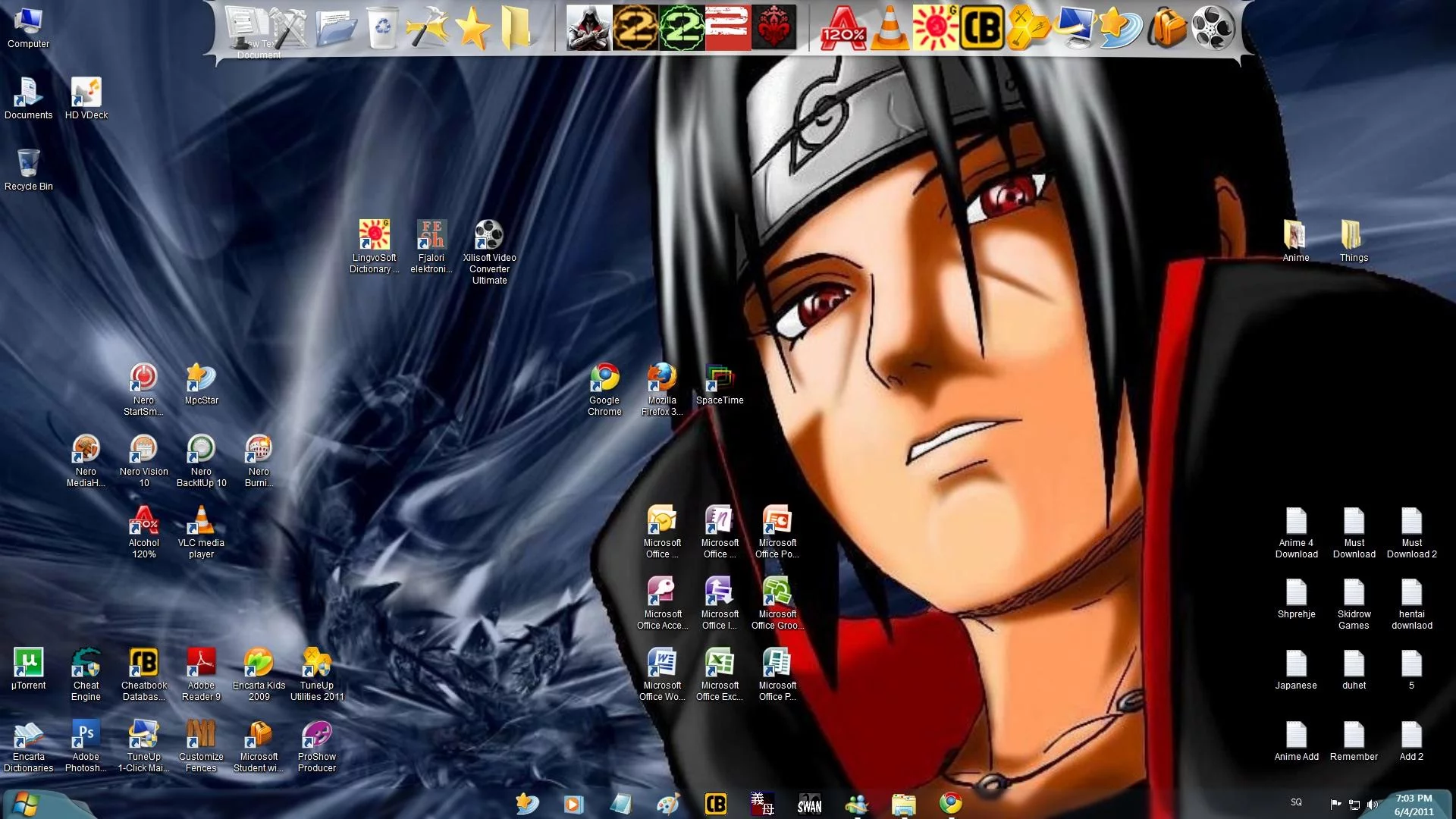1456x819 pixels.
Task: Launch Nero Burning ROM shortcut
Action: pyautogui.click(x=259, y=460)
